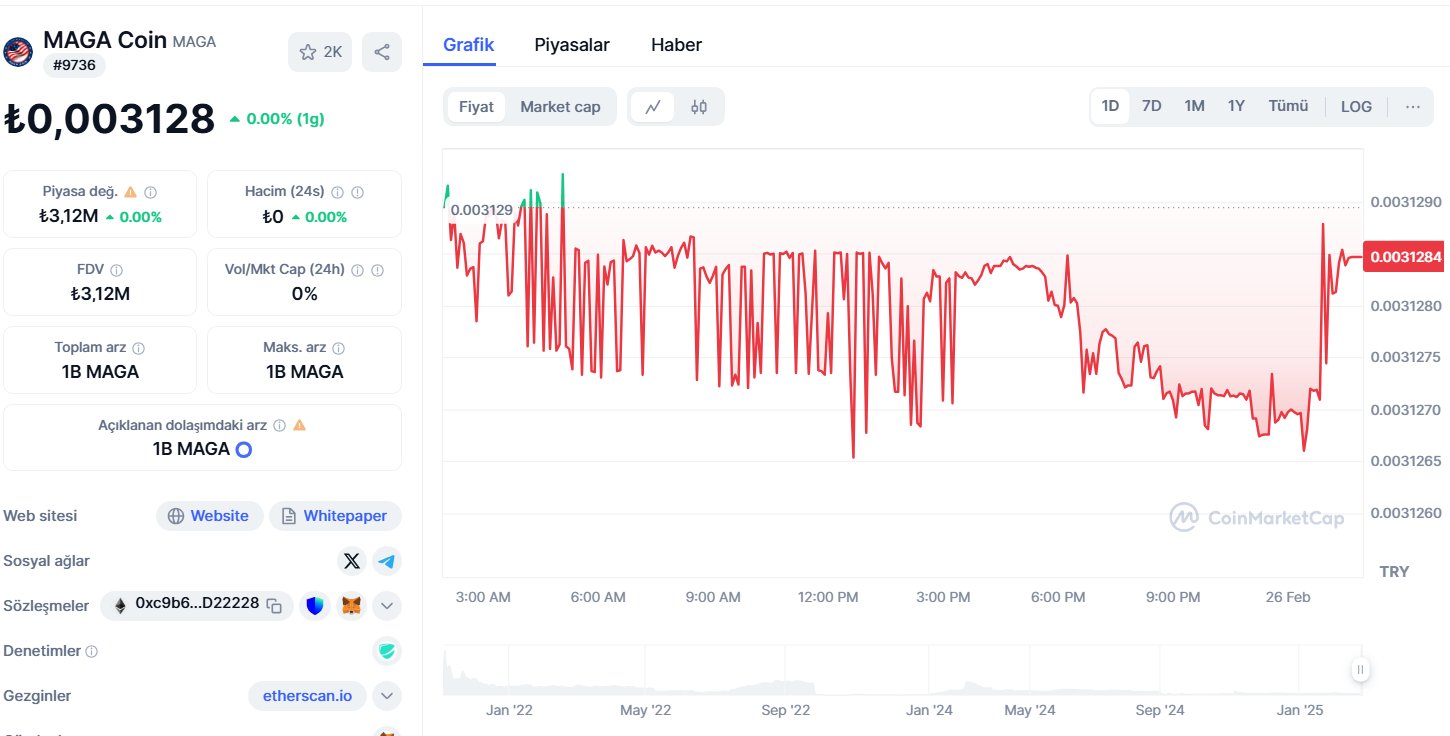Click the 0.00% (1g) price change indicator
Image resolution: width=1450 pixels, height=736 pixels.
(x=277, y=119)
